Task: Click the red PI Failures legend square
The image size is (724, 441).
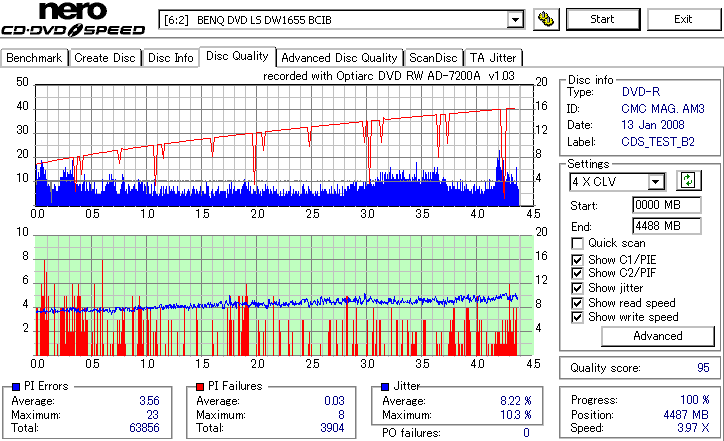Action: tap(200, 387)
